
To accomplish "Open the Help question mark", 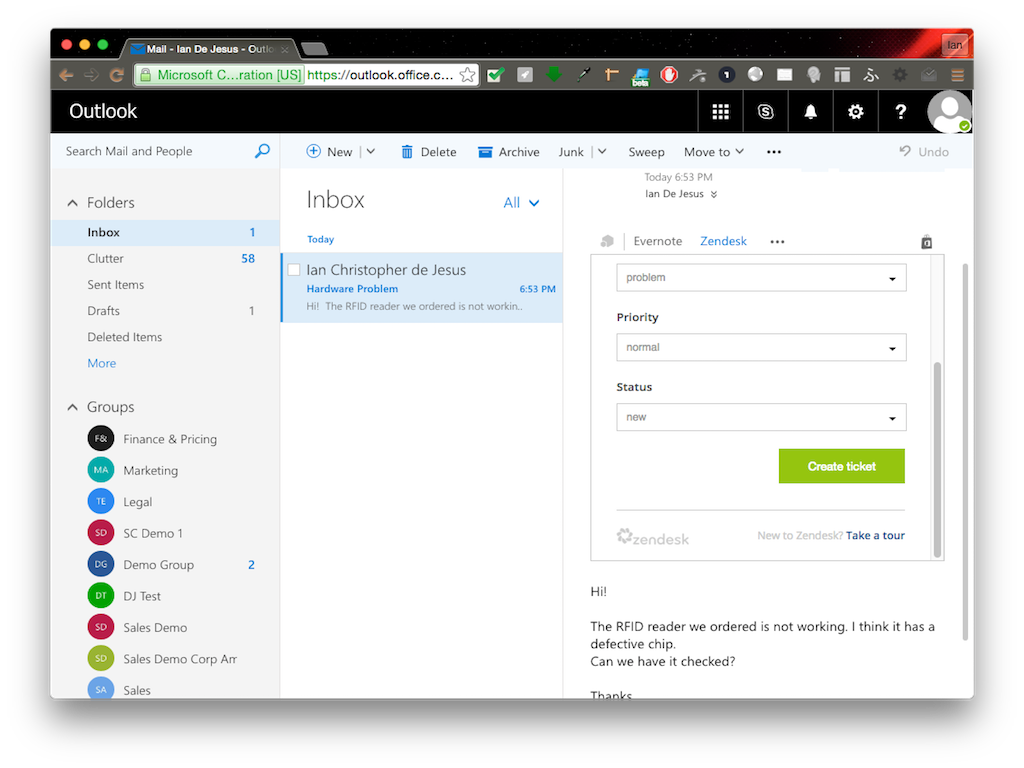I will click(900, 111).
